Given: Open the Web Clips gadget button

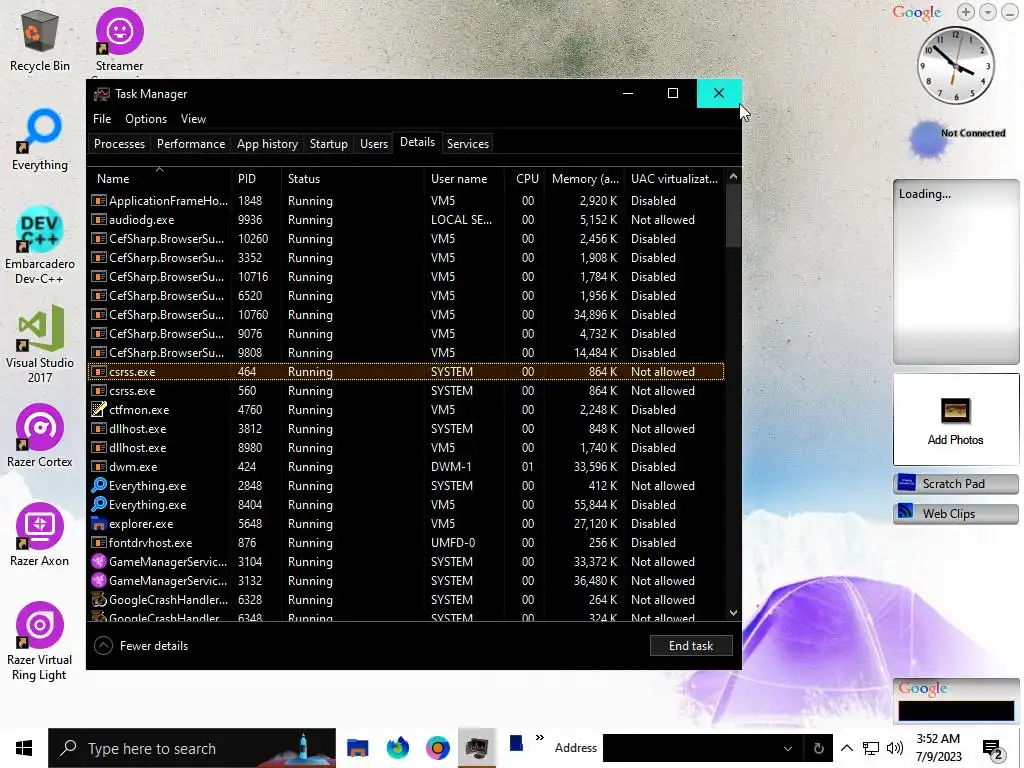Looking at the screenshot, I should (955, 513).
